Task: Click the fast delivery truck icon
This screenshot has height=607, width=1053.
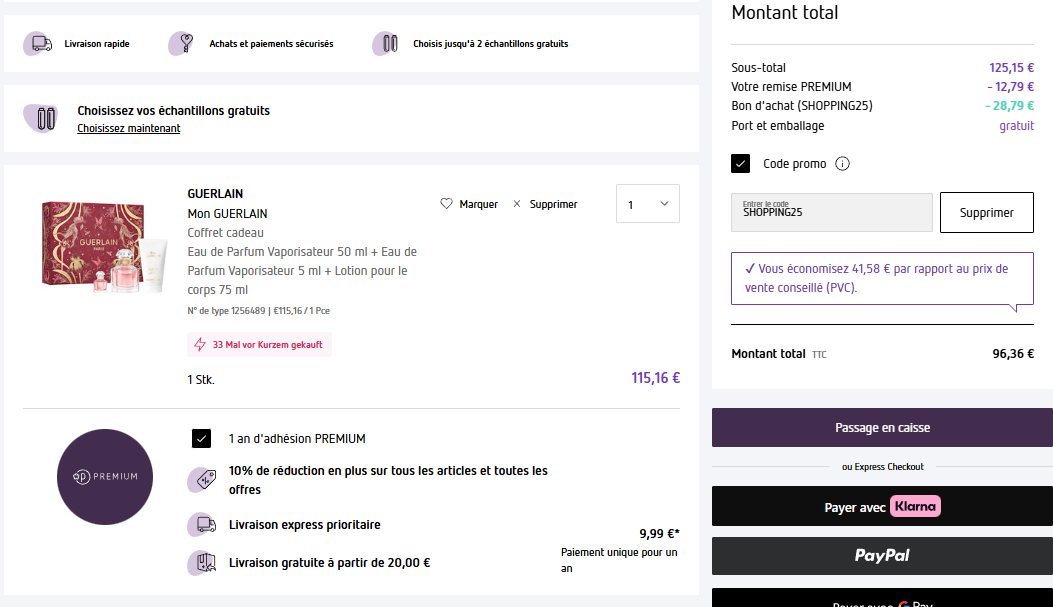Action: point(39,44)
